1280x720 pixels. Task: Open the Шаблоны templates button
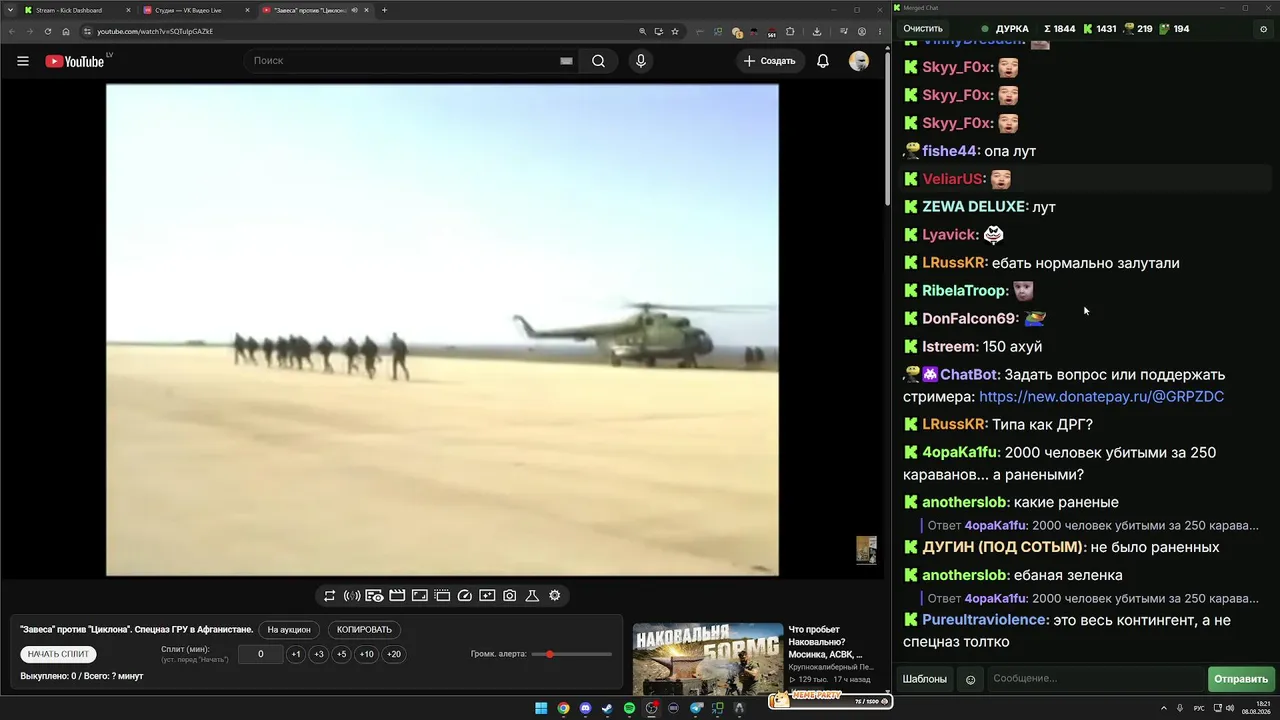click(925, 680)
